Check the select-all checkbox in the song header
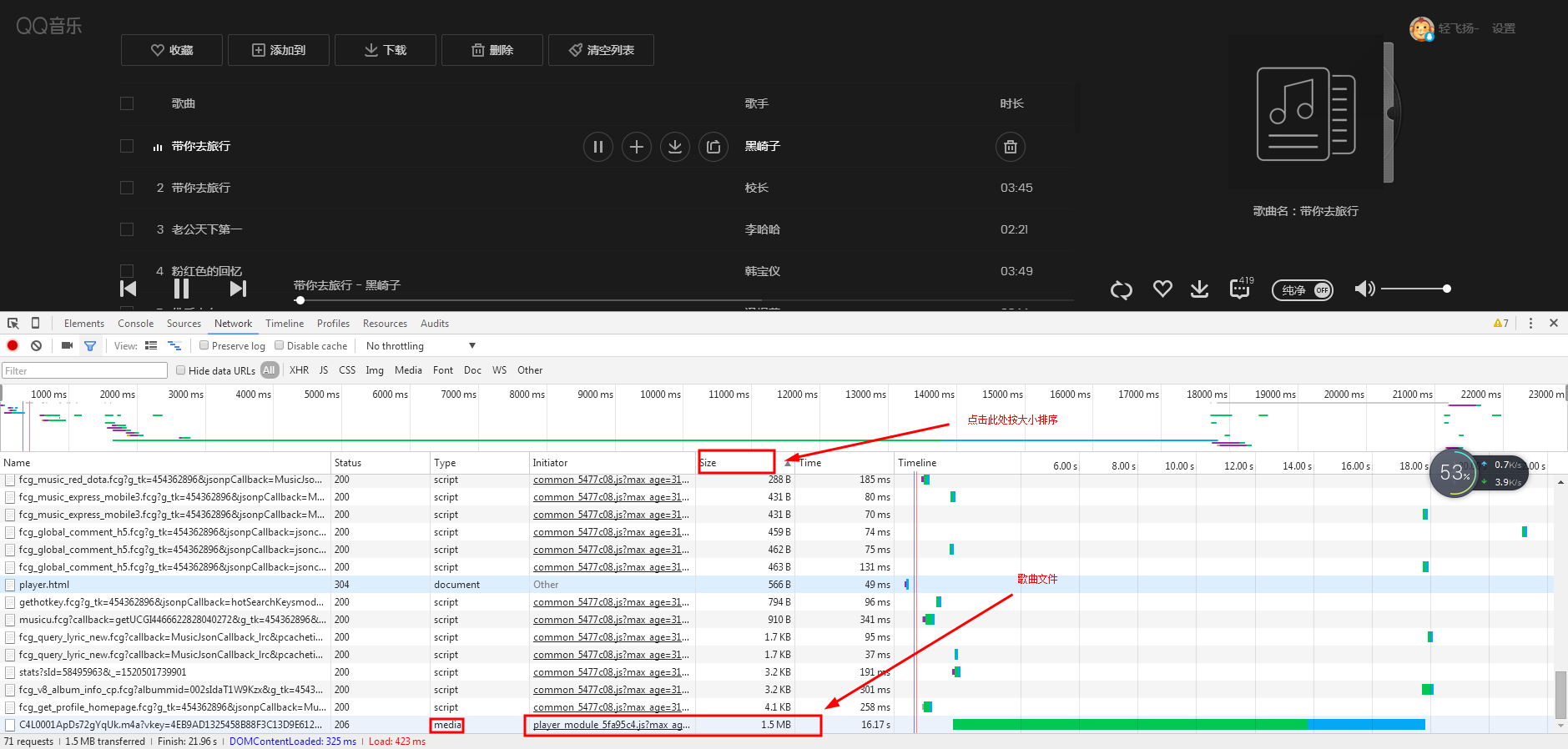Viewport: 1568px width, 749px height. [x=127, y=103]
